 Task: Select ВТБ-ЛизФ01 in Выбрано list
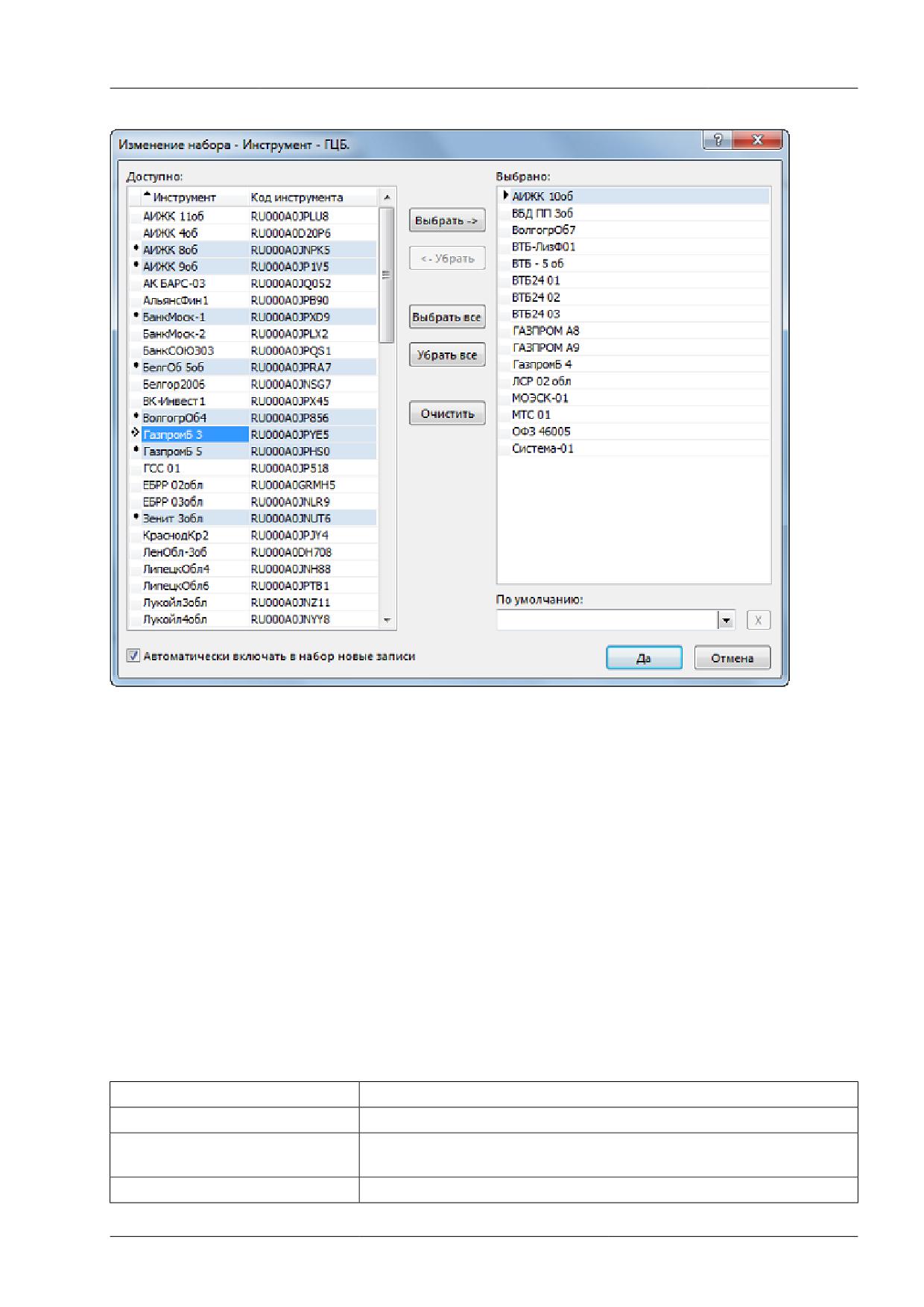point(634,247)
